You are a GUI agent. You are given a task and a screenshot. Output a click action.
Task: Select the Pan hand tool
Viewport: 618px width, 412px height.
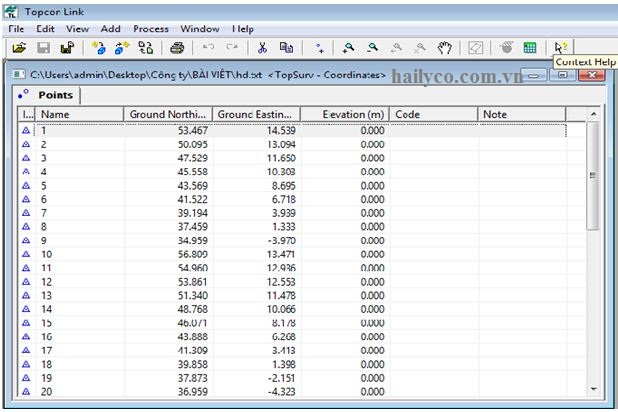445,48
